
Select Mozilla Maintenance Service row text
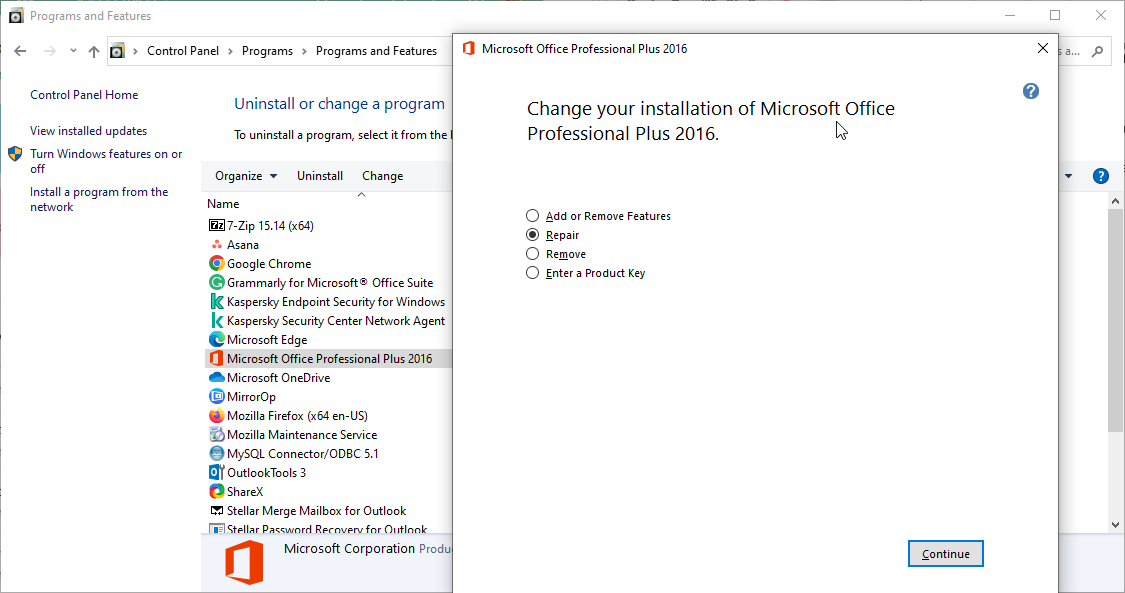pyautogui.click(x=302, y=435)
